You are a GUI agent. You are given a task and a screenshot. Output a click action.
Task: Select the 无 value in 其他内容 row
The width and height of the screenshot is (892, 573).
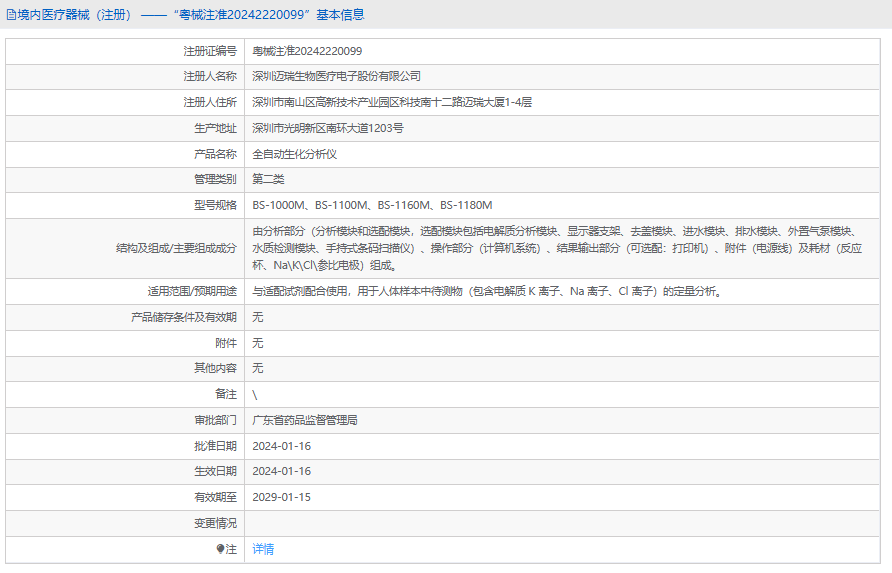258,368
